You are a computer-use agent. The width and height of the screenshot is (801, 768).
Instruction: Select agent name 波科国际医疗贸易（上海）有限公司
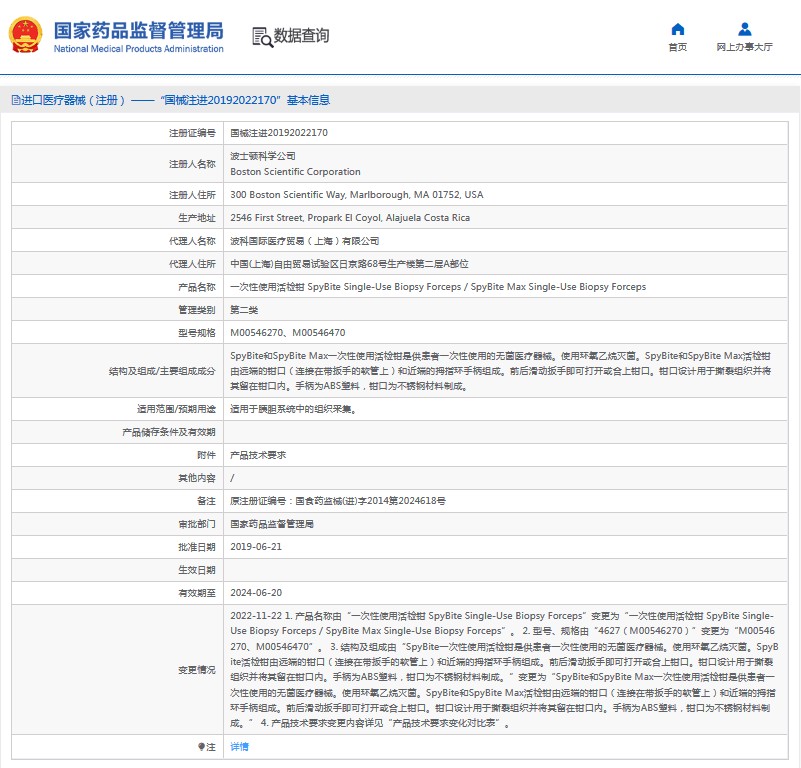pyautogui.click(x=304, y=241)
